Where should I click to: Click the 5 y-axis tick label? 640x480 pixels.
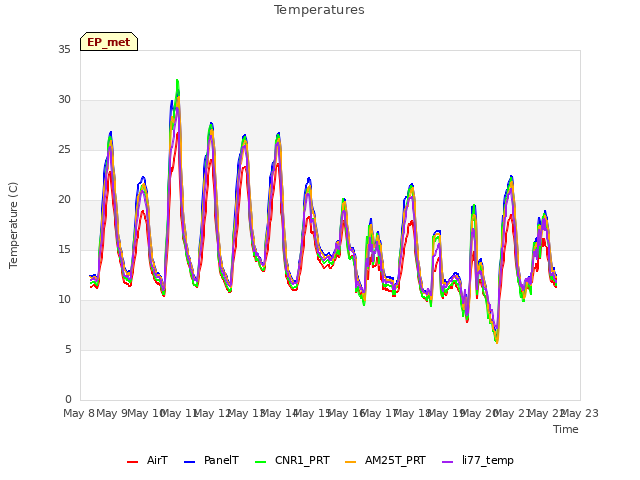[68, 350]
